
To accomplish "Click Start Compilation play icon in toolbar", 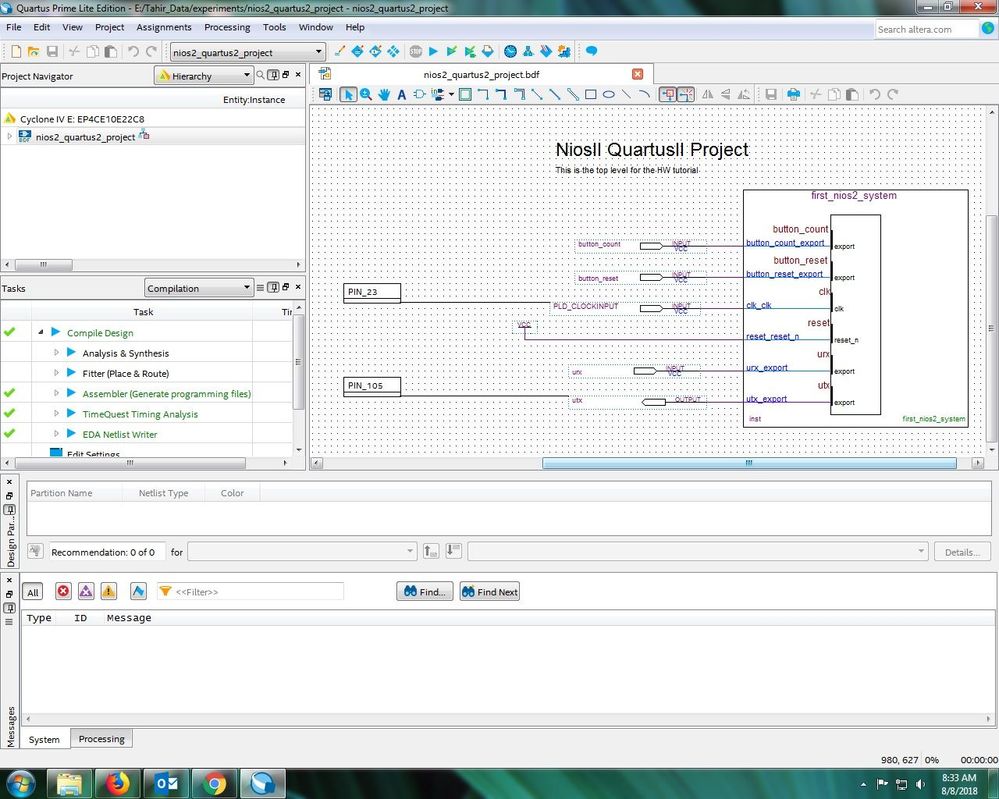I will [x=433, y=51].
